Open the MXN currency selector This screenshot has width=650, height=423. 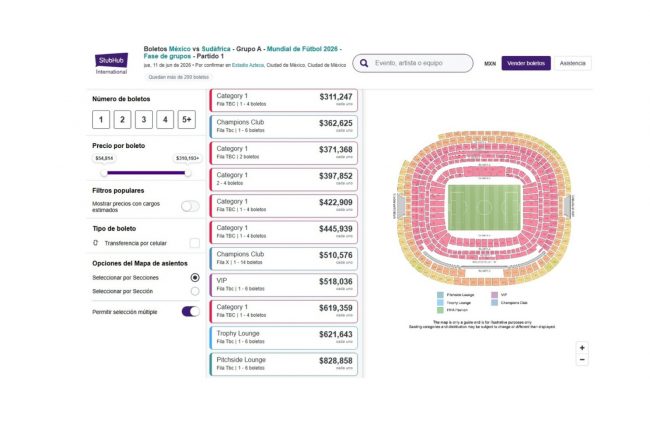coord(489,63)
